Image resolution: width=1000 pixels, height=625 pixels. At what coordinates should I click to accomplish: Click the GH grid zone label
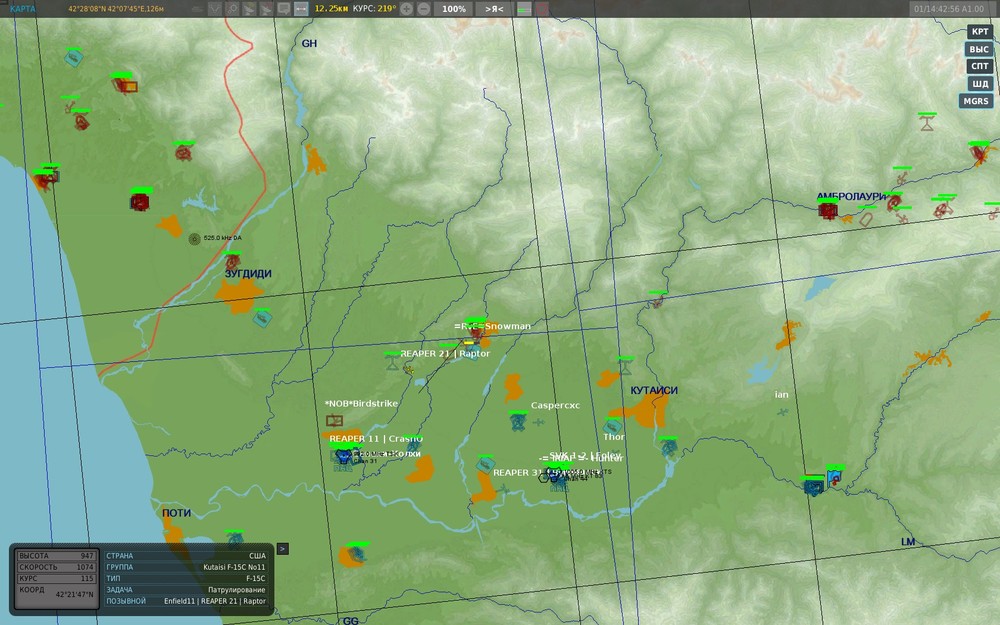click(309, 43)
